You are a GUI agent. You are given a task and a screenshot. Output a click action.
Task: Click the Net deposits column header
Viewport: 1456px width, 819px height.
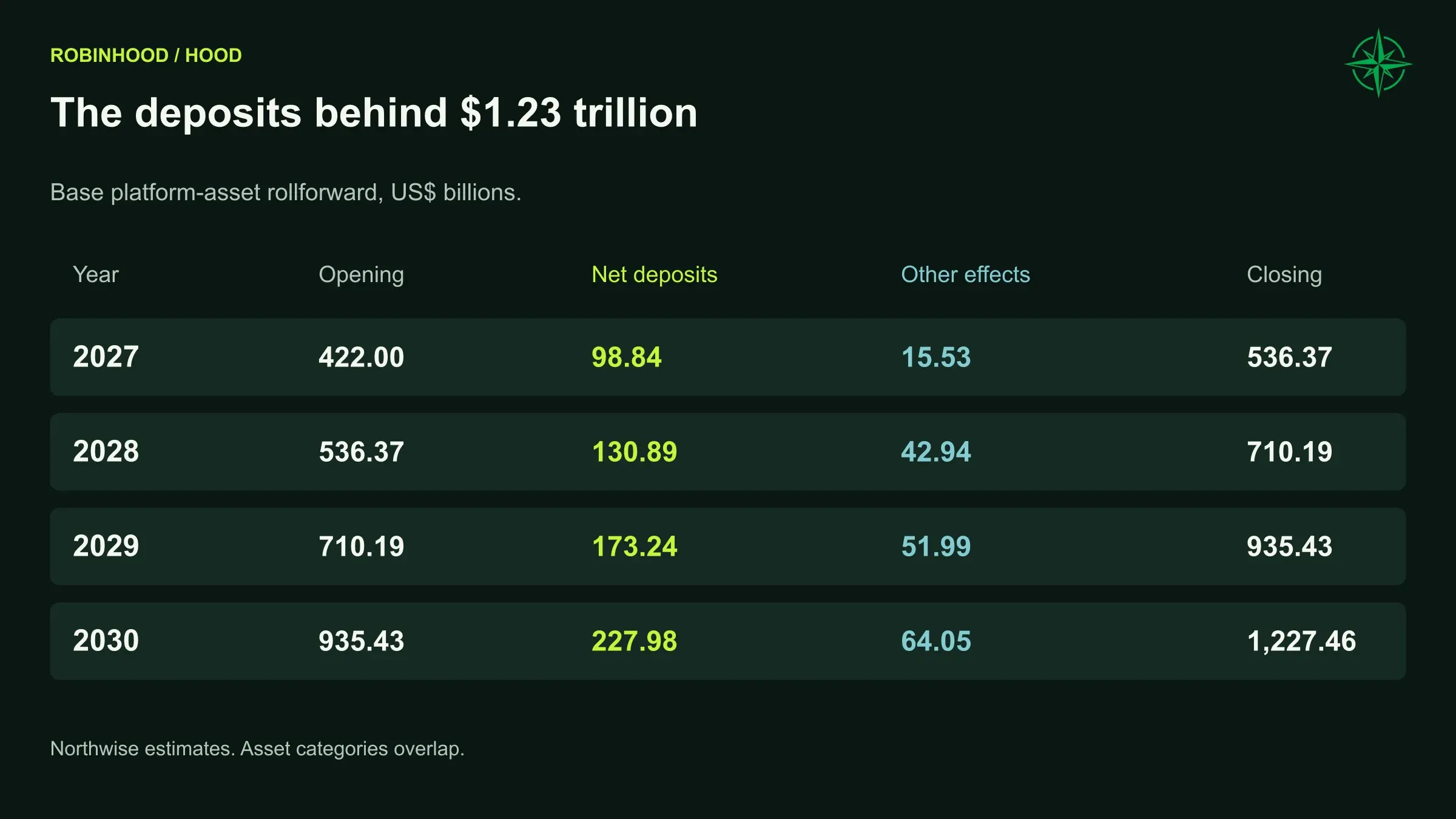(x=654, y=275)
